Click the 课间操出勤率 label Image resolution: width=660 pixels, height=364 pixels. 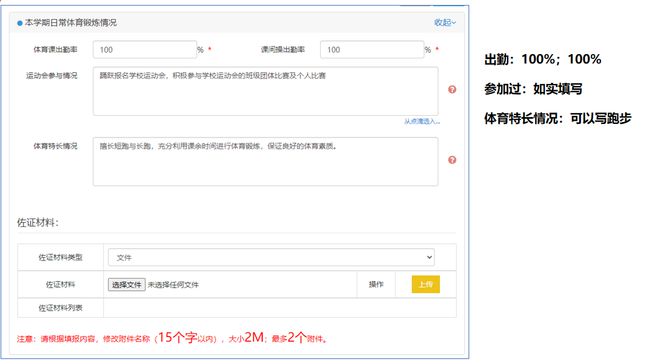(282, 50)
